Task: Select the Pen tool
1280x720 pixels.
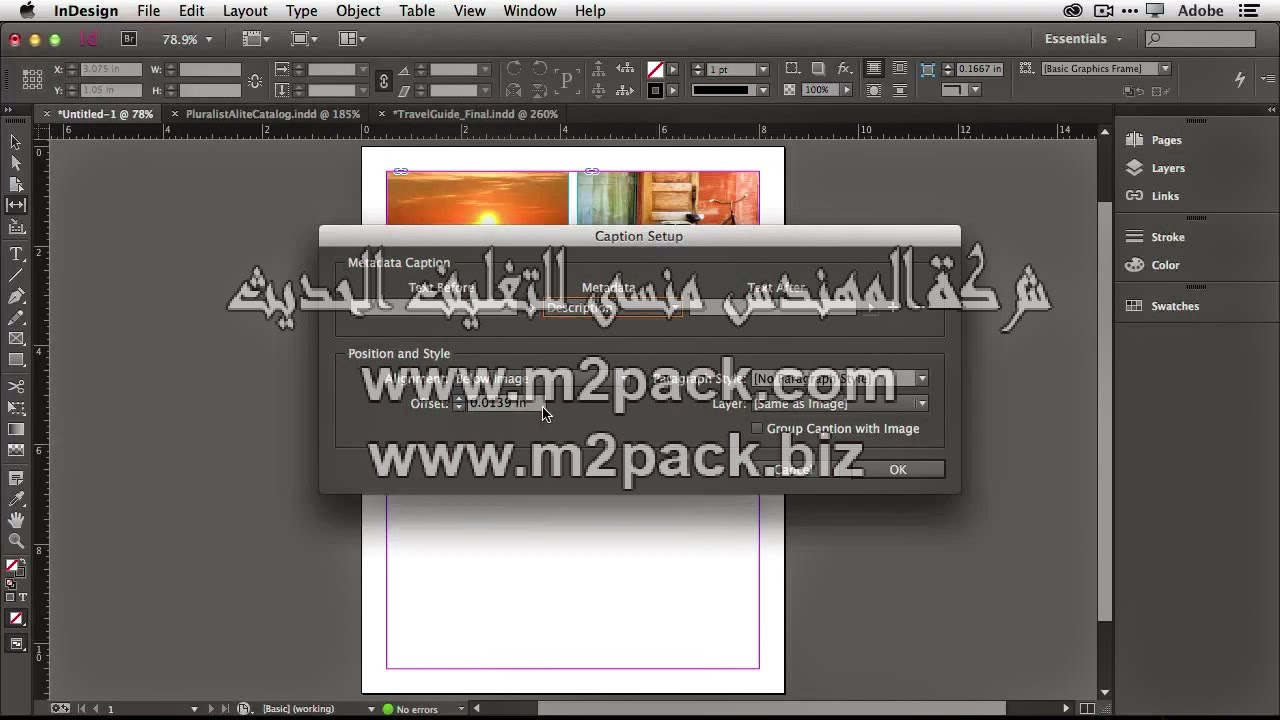Action: (16, 296)
